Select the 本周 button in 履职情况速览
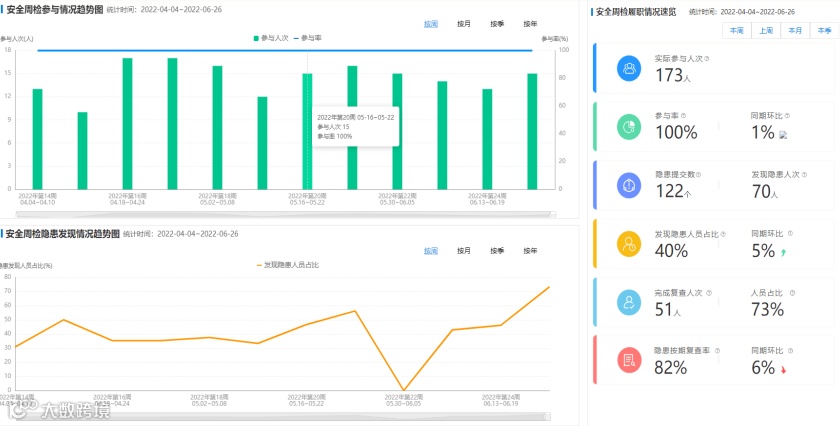Screen dimensions: 840x426 click(x=737, y=31)
